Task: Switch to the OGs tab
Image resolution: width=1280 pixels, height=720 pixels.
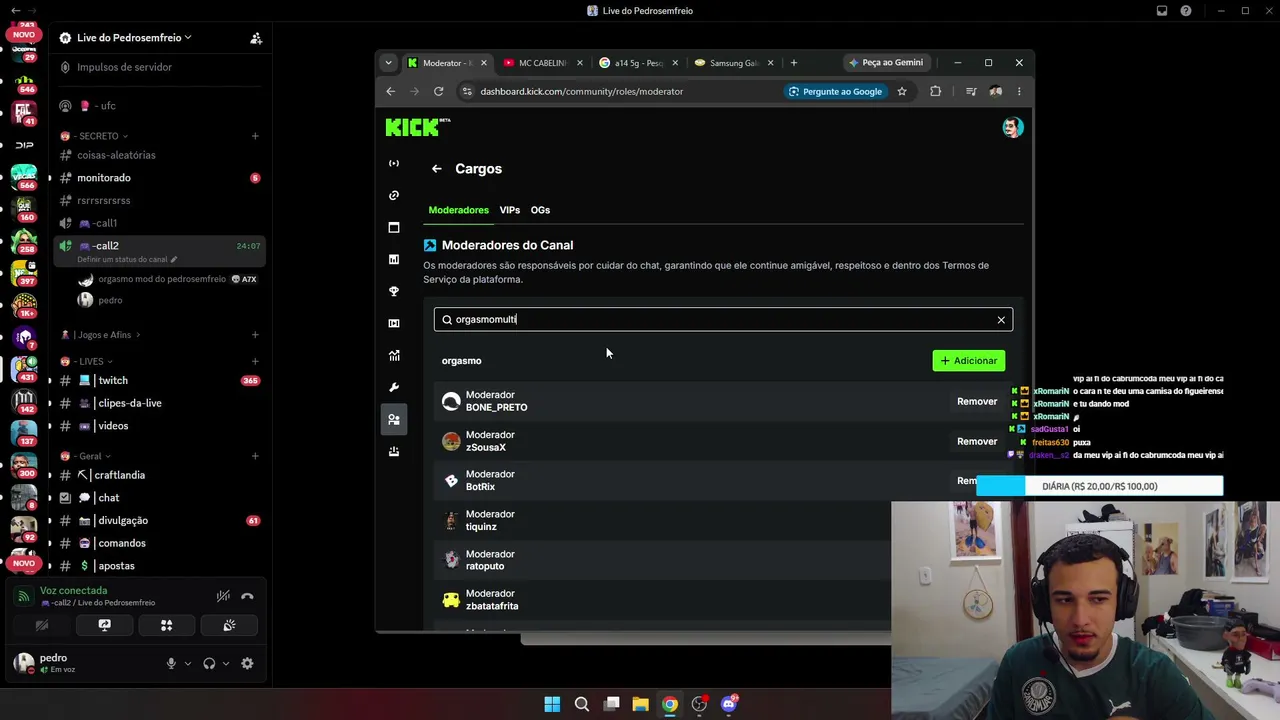Action: 540,210
